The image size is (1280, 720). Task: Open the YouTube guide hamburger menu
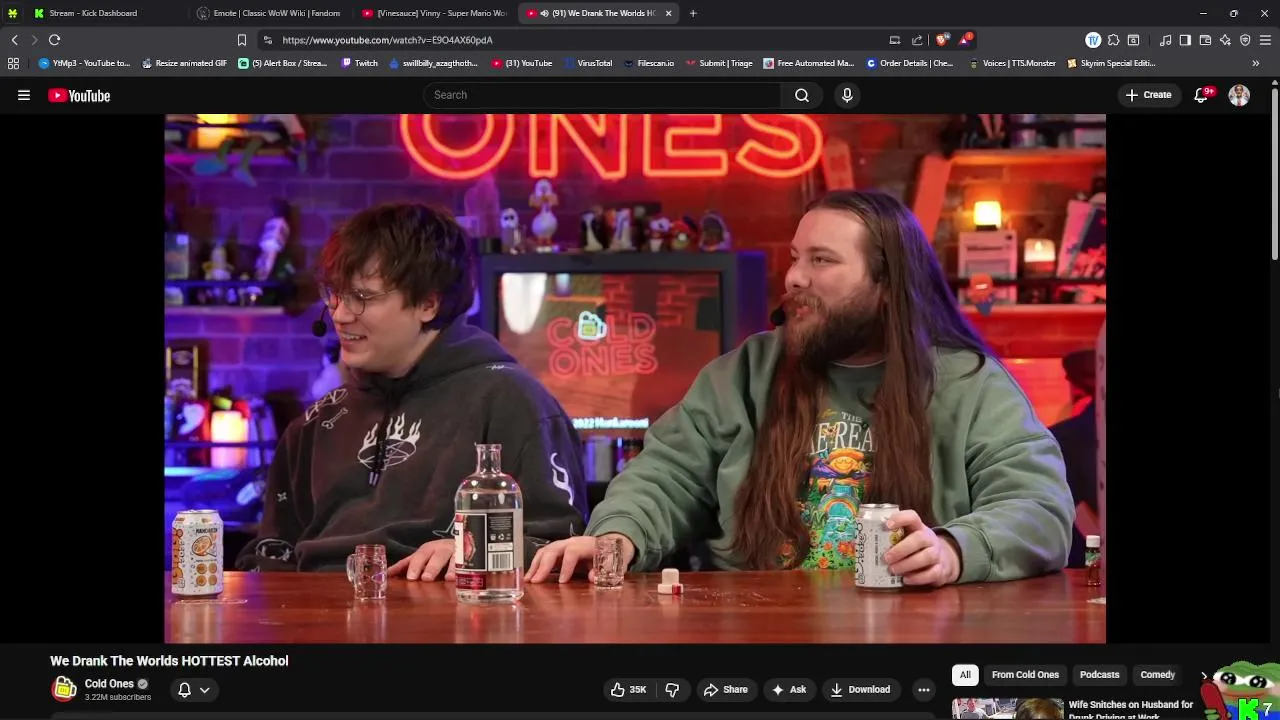[x=24, y=95]
